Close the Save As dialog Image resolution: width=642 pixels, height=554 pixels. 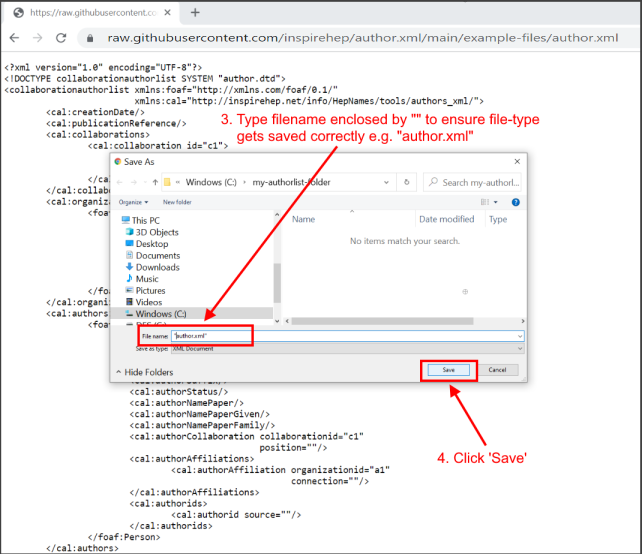(x=517, y=161)
